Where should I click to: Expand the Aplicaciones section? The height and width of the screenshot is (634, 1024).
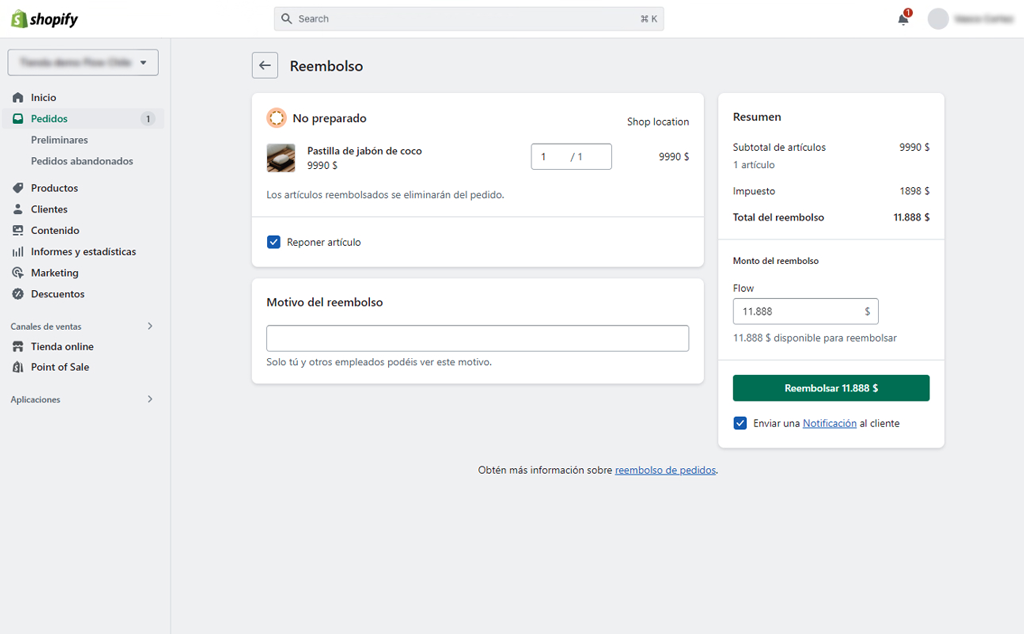point(150,400)
